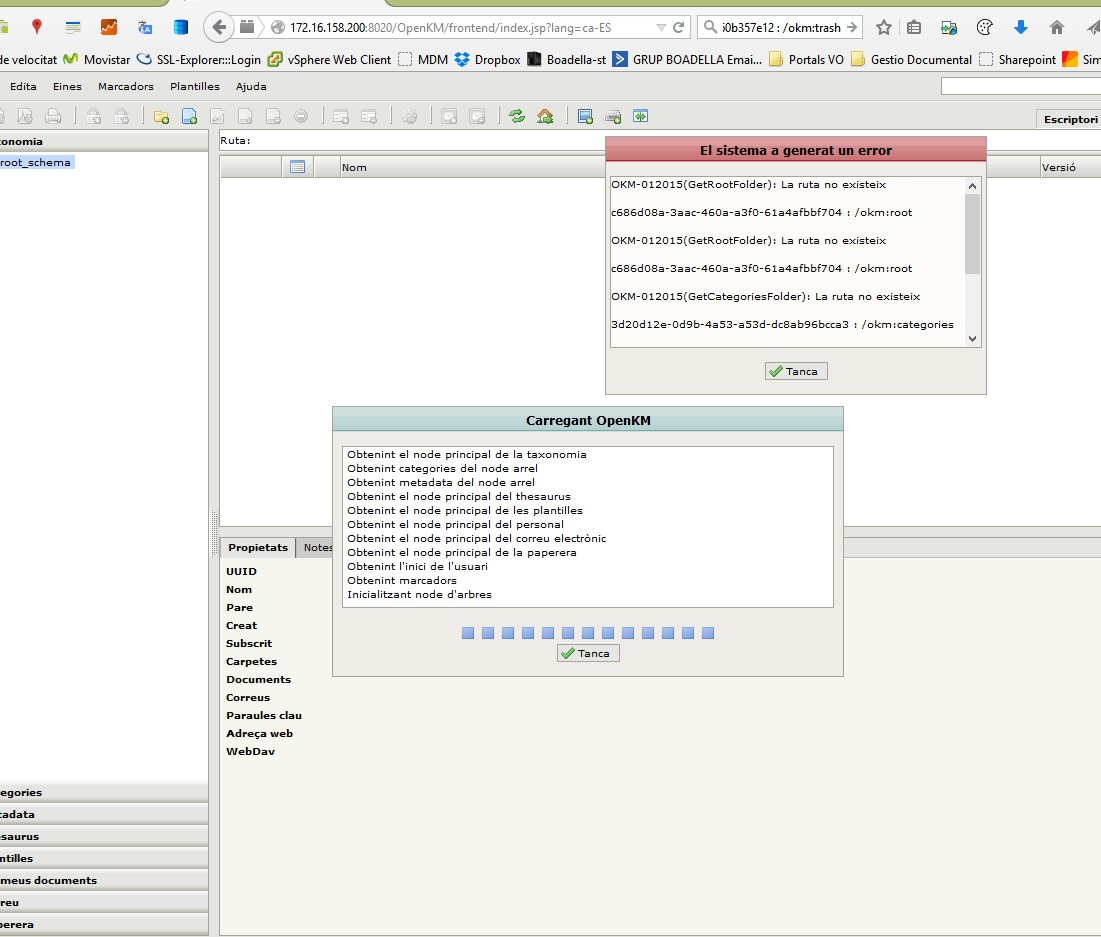Viewport: 1101px width, 937px height.
Task: Click the error dialog scroll down arrow
Action: [973, 339]
